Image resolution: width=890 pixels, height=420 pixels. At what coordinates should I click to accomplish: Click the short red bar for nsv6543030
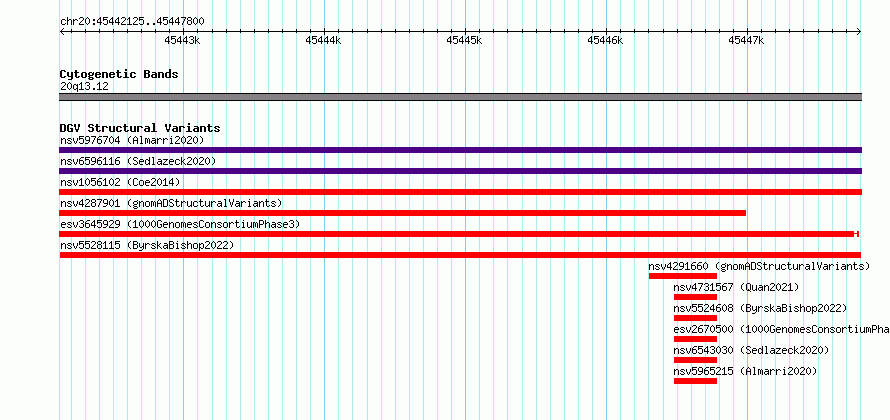pyautogui.click(x=695, y=360)
